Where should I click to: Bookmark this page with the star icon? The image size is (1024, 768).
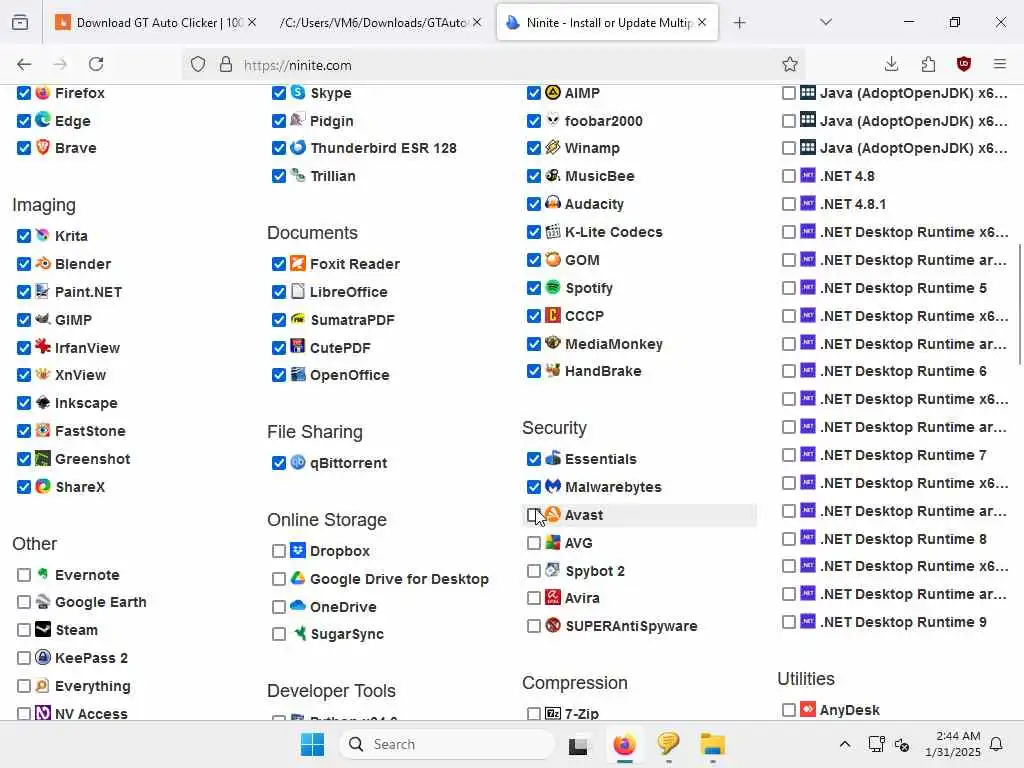click(790, 64)
